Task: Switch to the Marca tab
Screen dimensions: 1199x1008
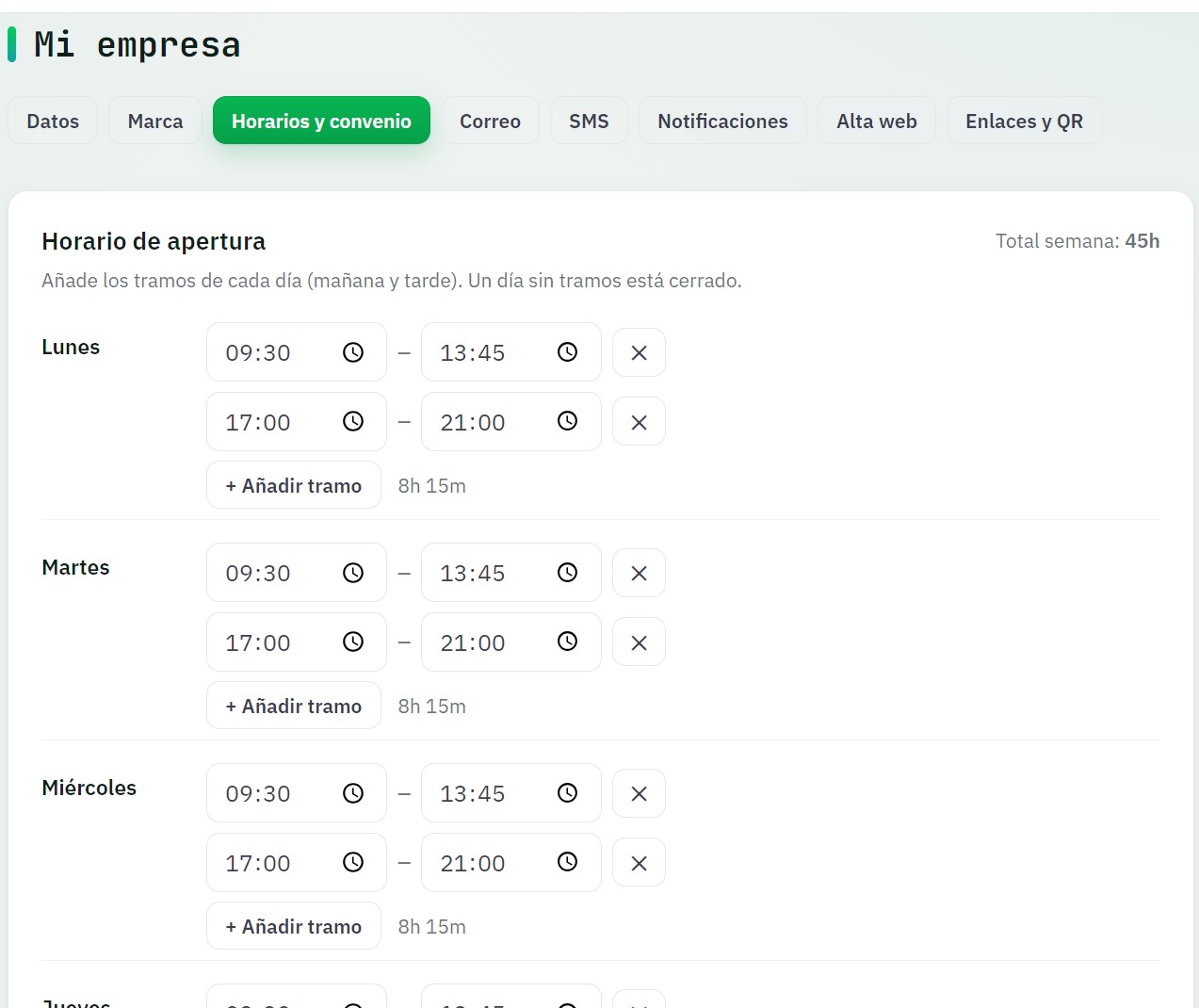Action: [x=155, y=121]
